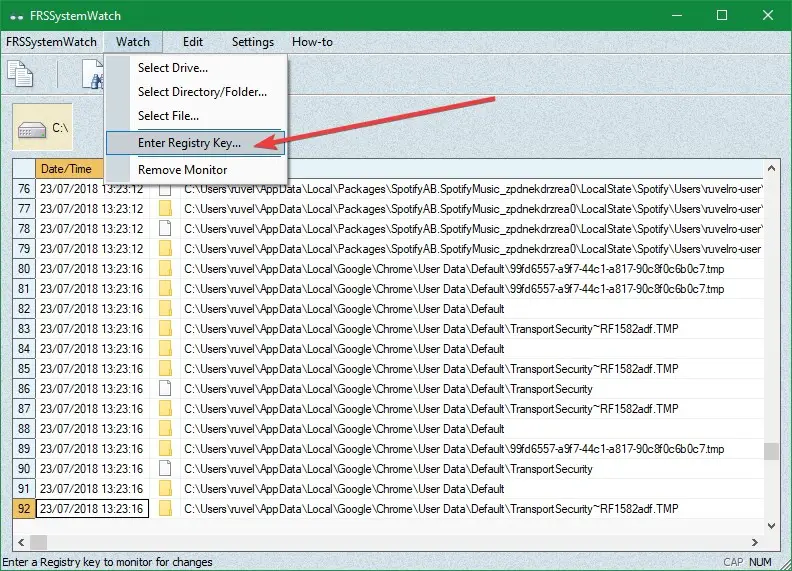Click the file icon in row 90

click(x=165, y=468)
